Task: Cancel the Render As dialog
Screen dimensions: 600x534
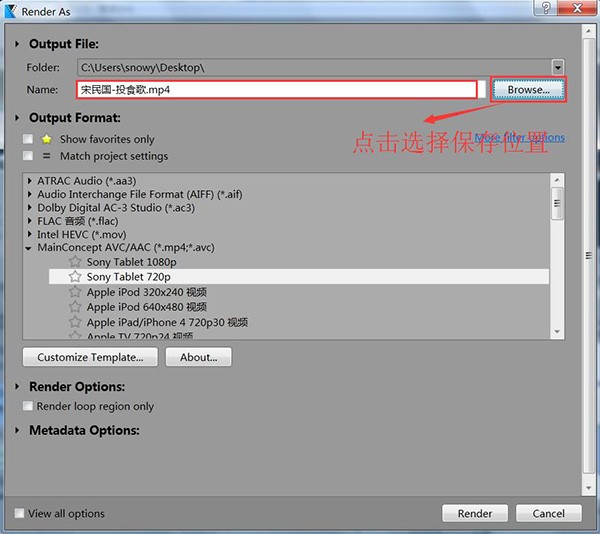Action: click(x=548, y=513)
